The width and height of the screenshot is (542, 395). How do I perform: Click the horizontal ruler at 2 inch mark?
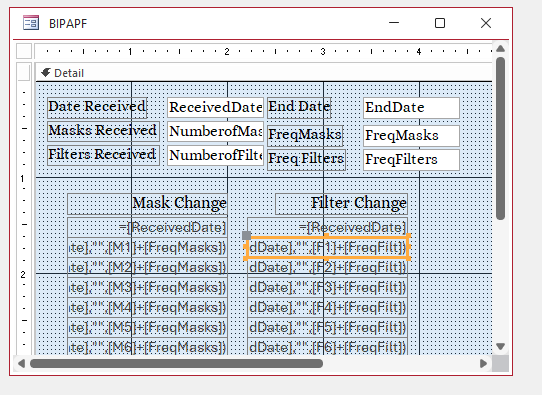click(x=227, y=51)
